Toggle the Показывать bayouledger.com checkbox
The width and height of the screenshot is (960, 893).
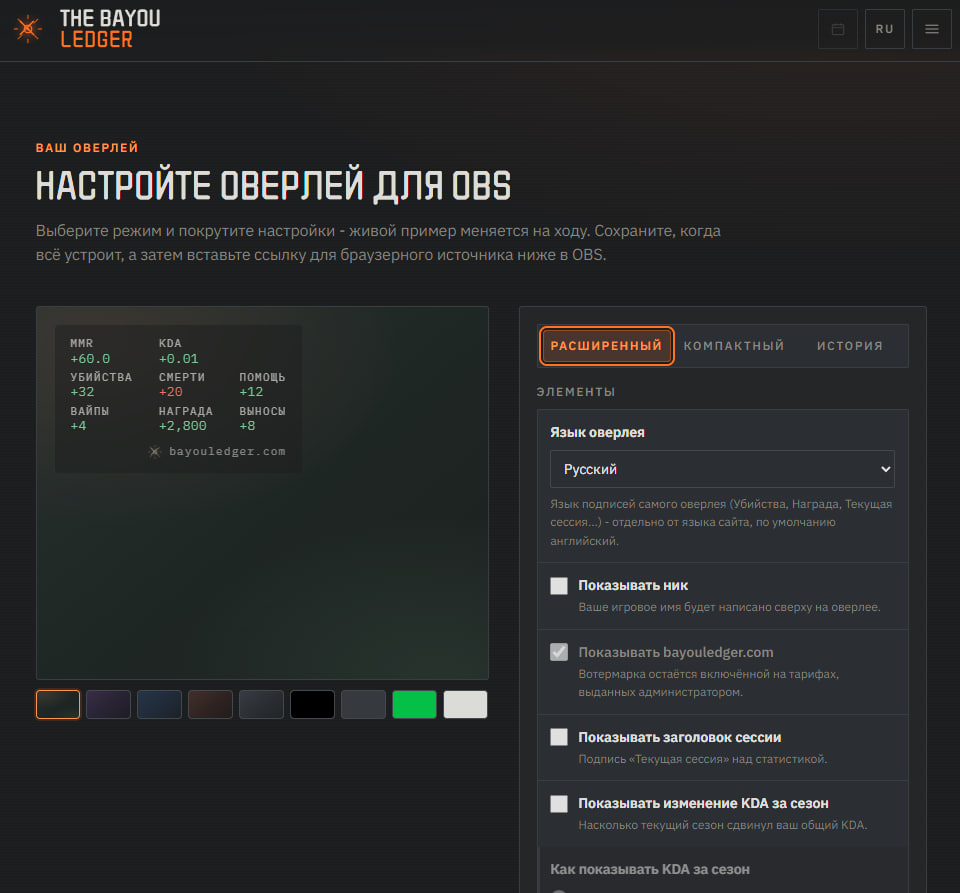(558, 652)
